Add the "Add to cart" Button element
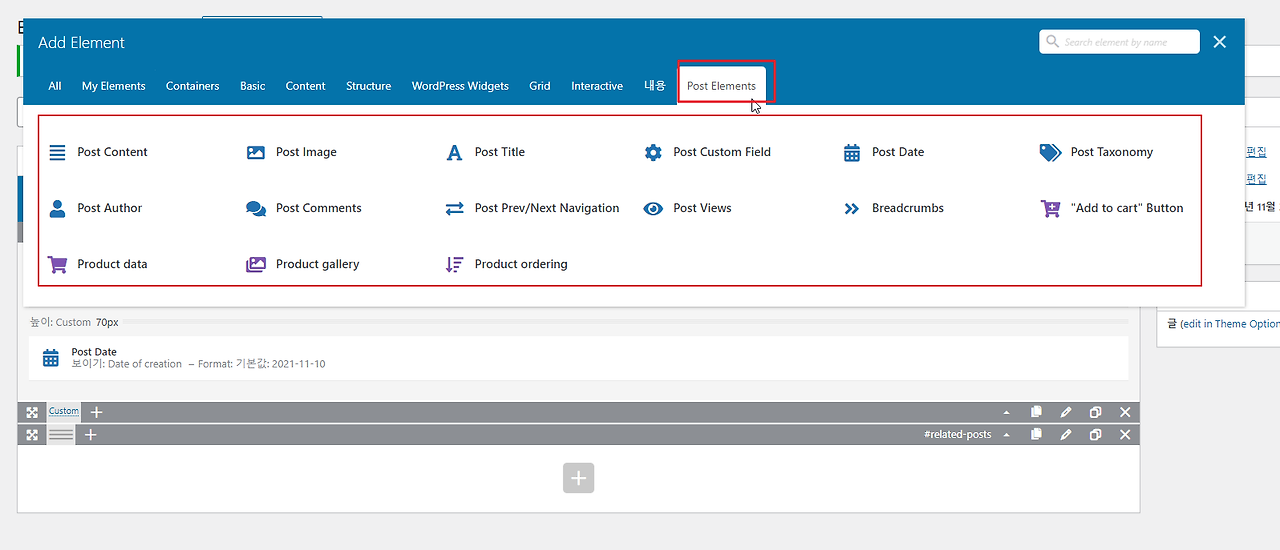This screenshot has width=1280, height=550. (x=1112, y=208)
